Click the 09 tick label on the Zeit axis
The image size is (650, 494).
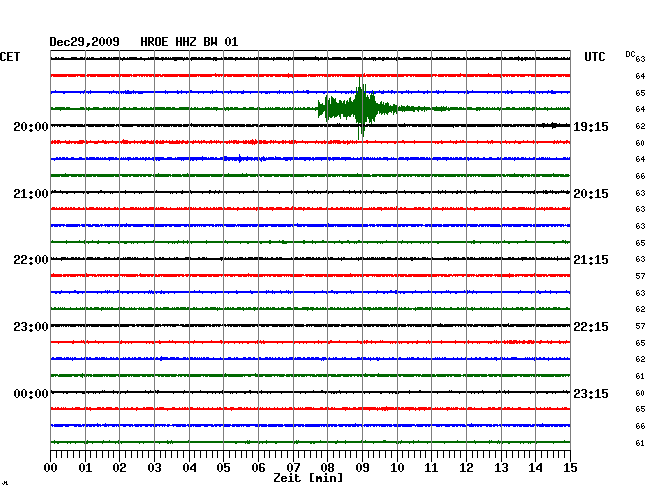(362, 467)
